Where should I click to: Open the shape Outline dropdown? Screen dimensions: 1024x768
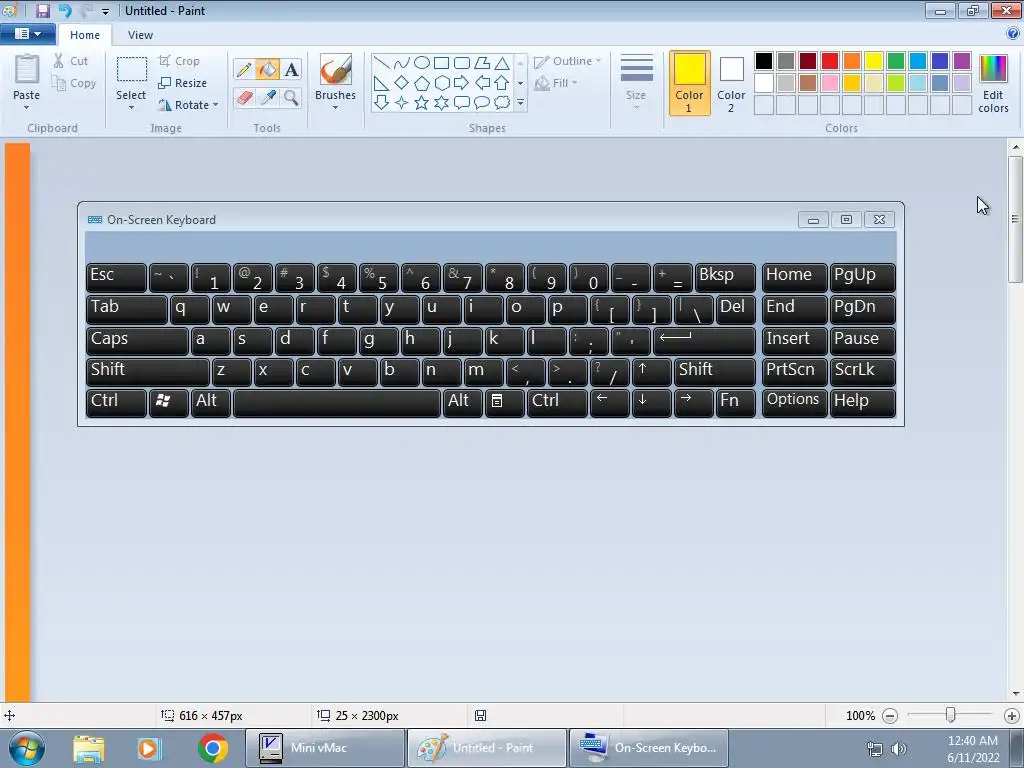click(x=567, y=61)
